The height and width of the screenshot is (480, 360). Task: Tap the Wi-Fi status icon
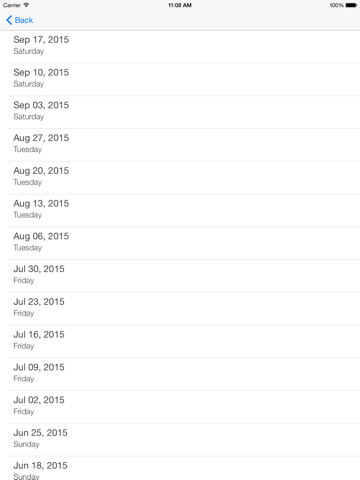(26, 5)
